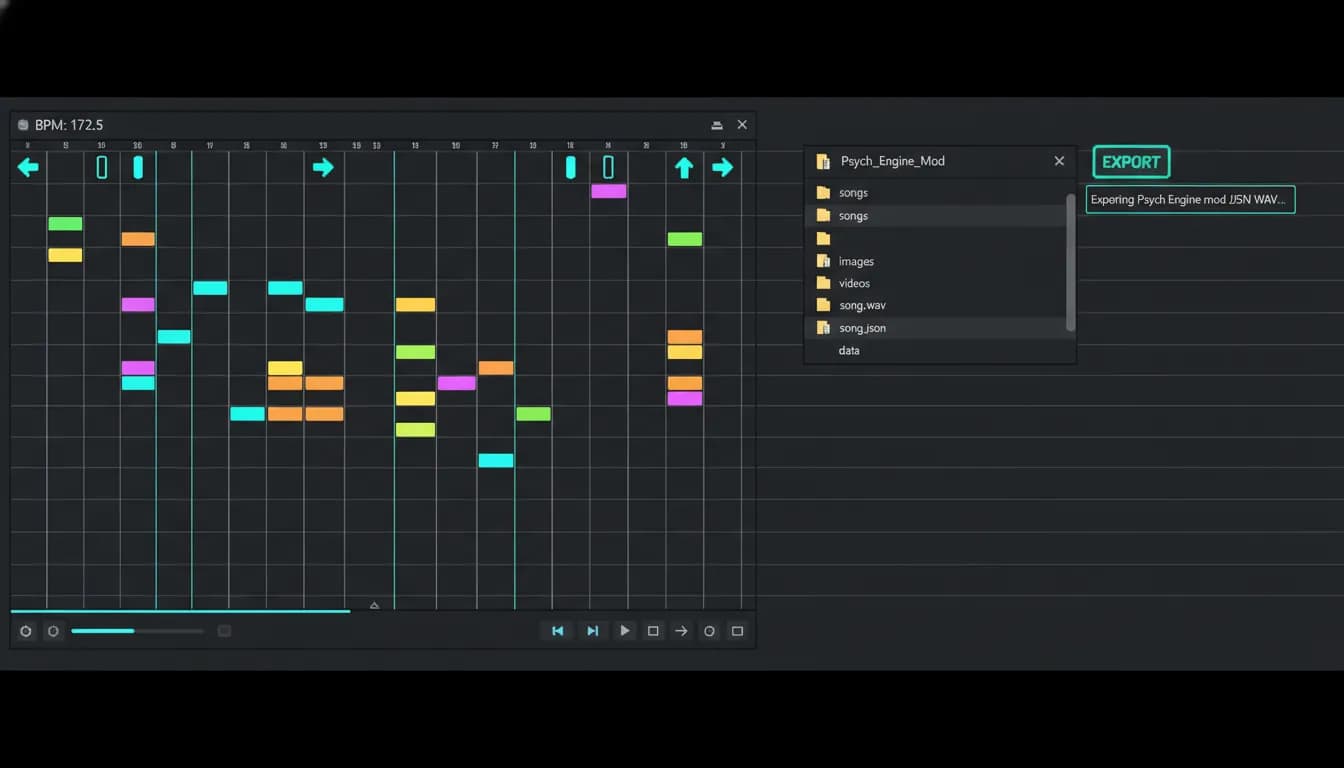
Task: Click the song.wav row's folder icon
Action: (x=823, y=305)
